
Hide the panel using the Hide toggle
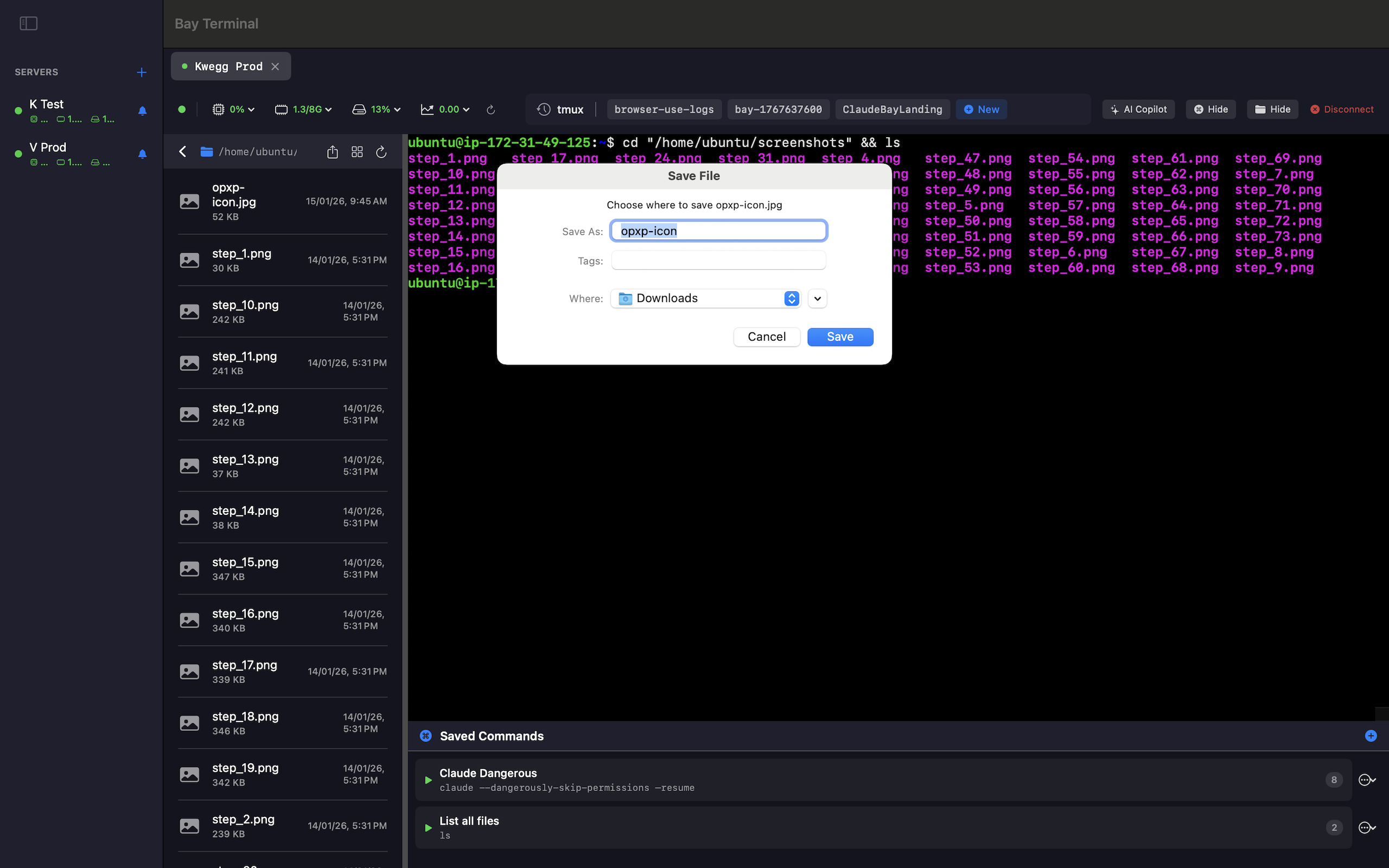pyautogui.click(x=1210, y=109)
